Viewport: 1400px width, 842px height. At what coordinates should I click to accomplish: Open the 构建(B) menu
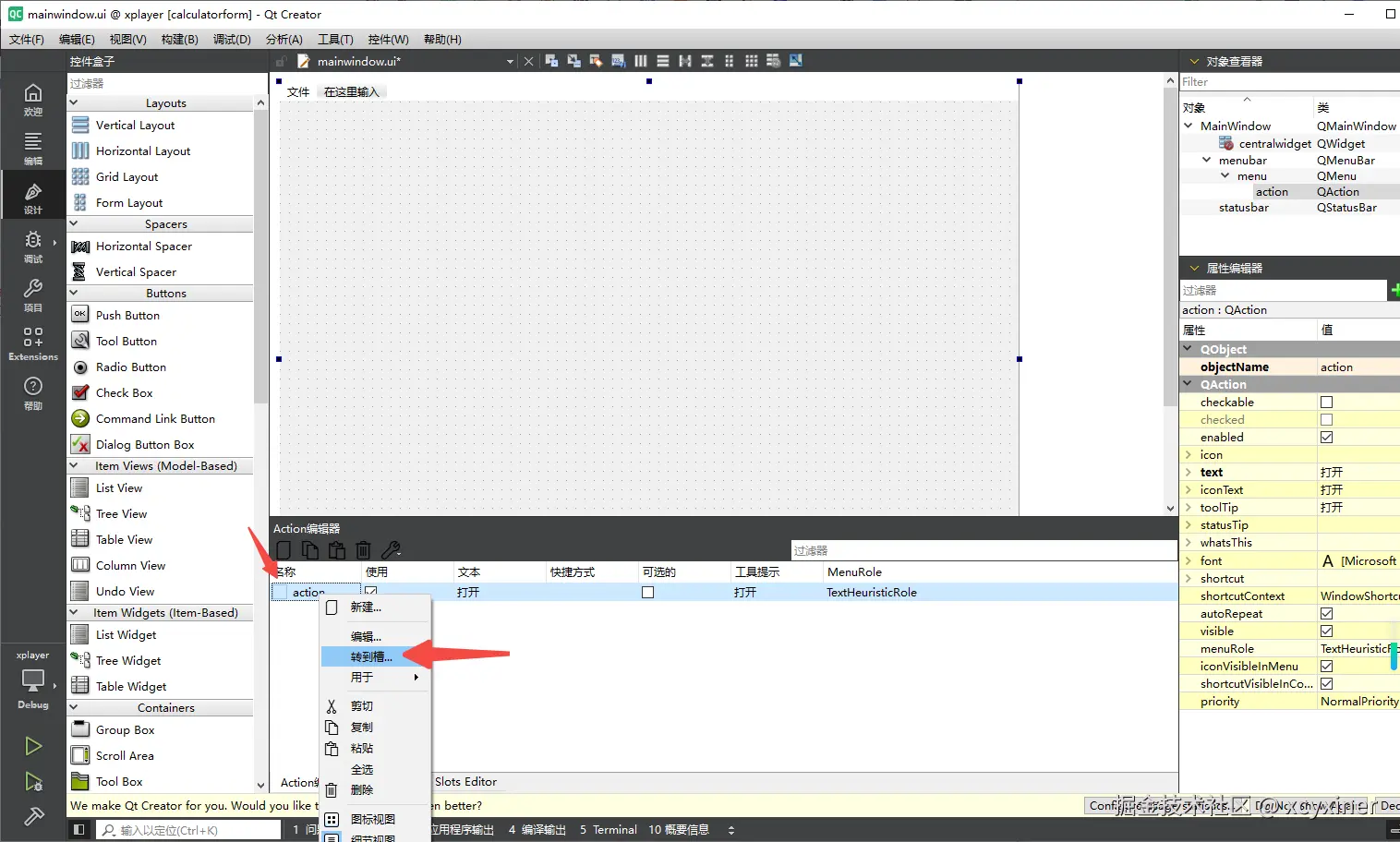point(179,40)
